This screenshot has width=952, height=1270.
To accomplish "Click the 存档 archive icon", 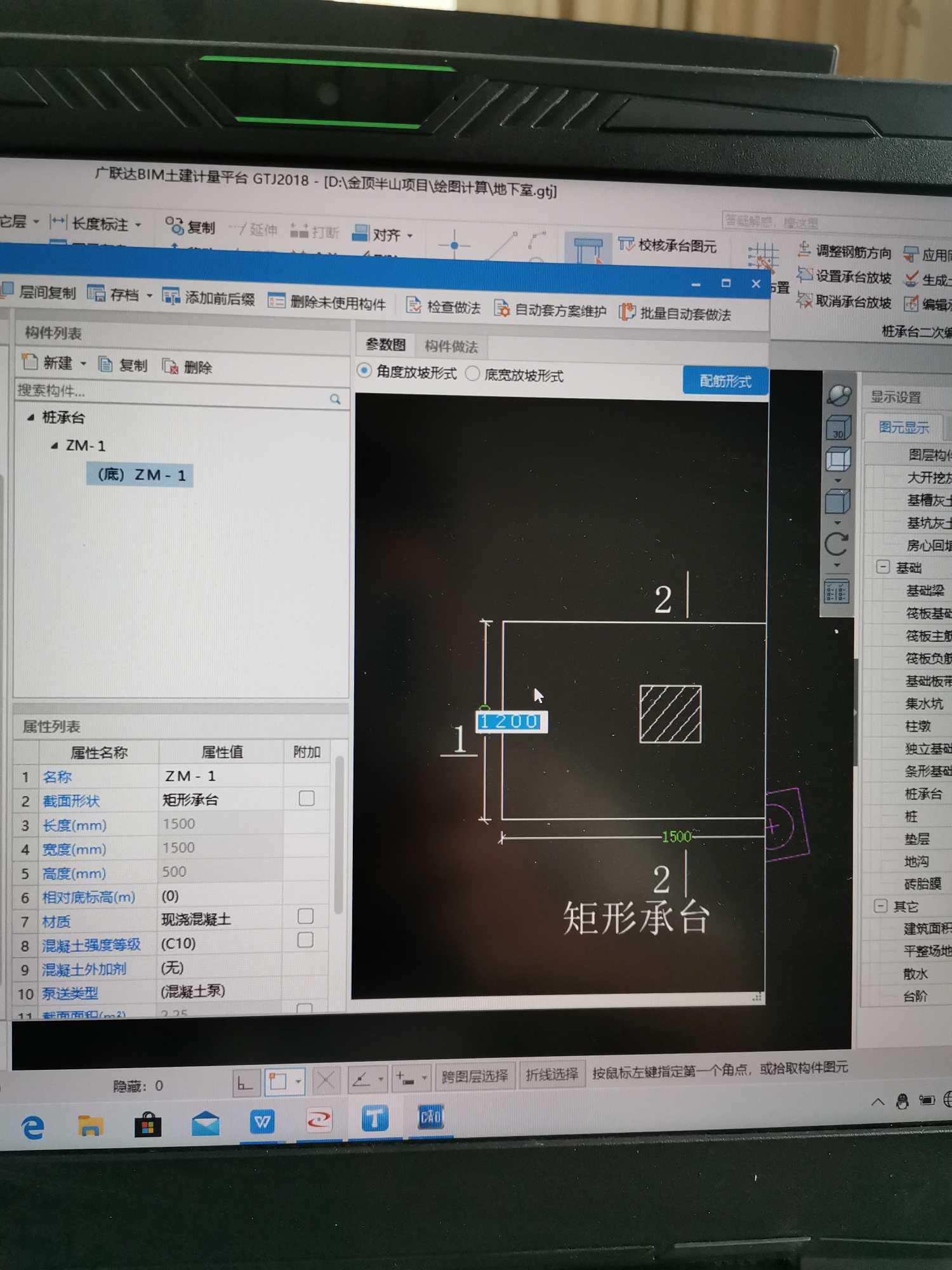I will [x=96, y=294].
